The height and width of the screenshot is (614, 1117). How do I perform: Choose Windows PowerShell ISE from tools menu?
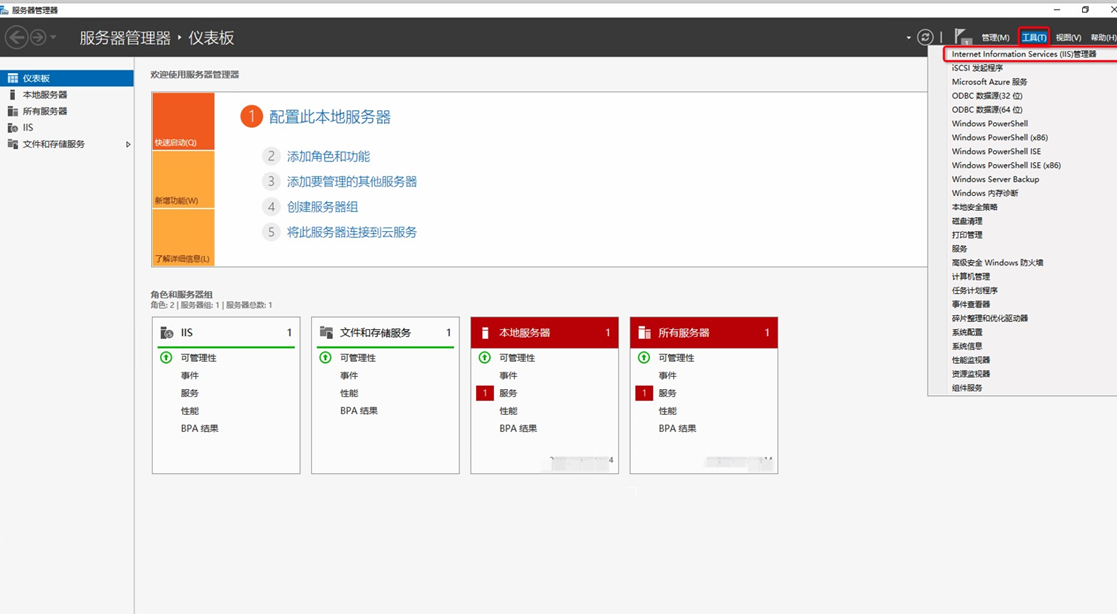click(996, 152)
